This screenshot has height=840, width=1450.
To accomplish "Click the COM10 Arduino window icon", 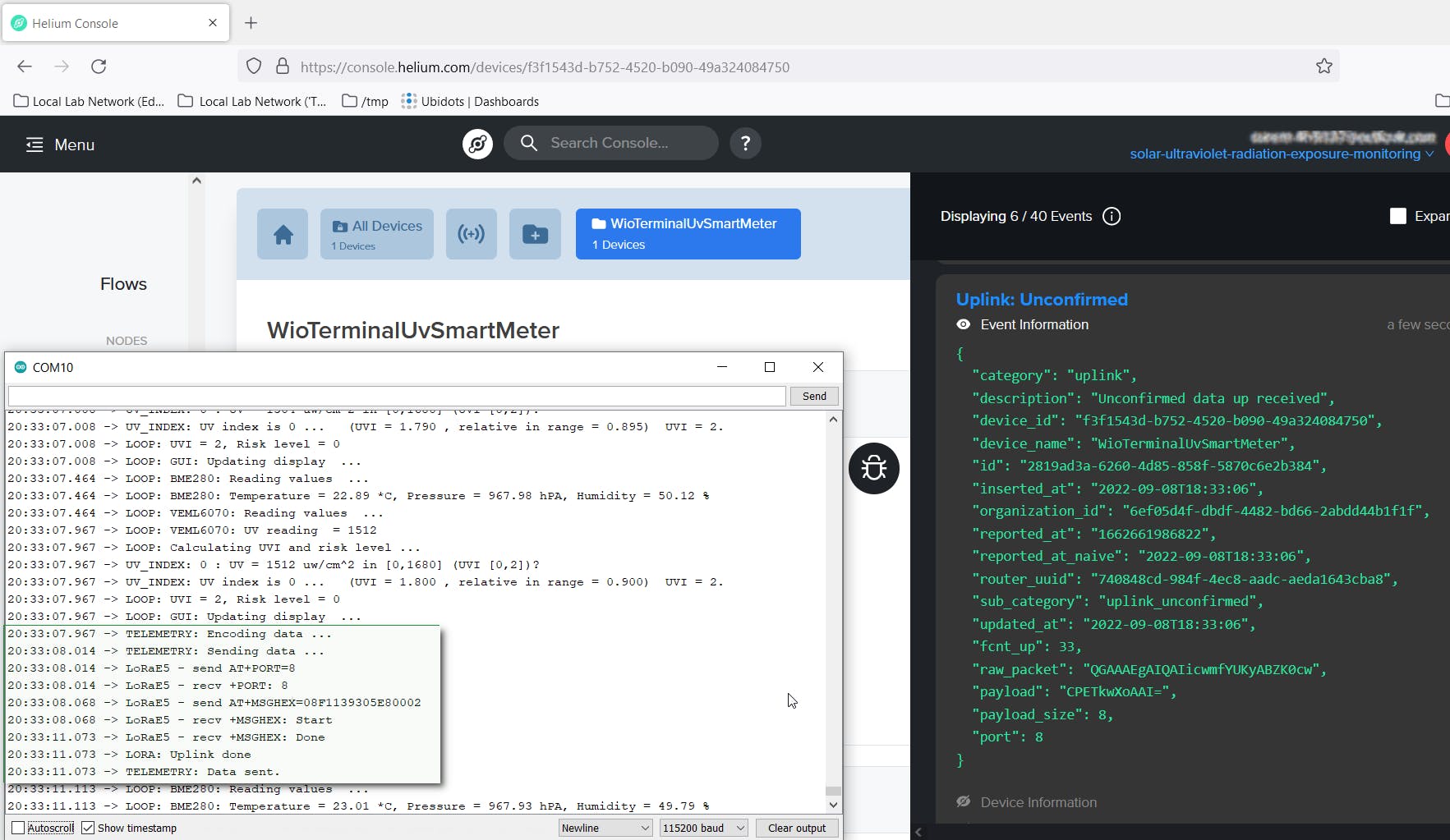I will [x=21, y=367].
